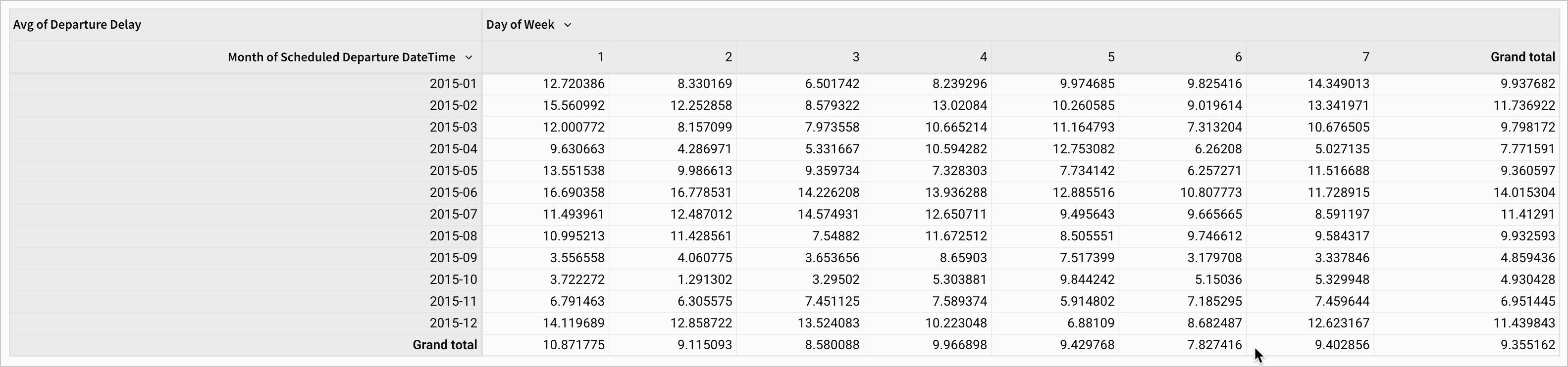
Task: Select day 7 column header
Action: [1365, 58]
